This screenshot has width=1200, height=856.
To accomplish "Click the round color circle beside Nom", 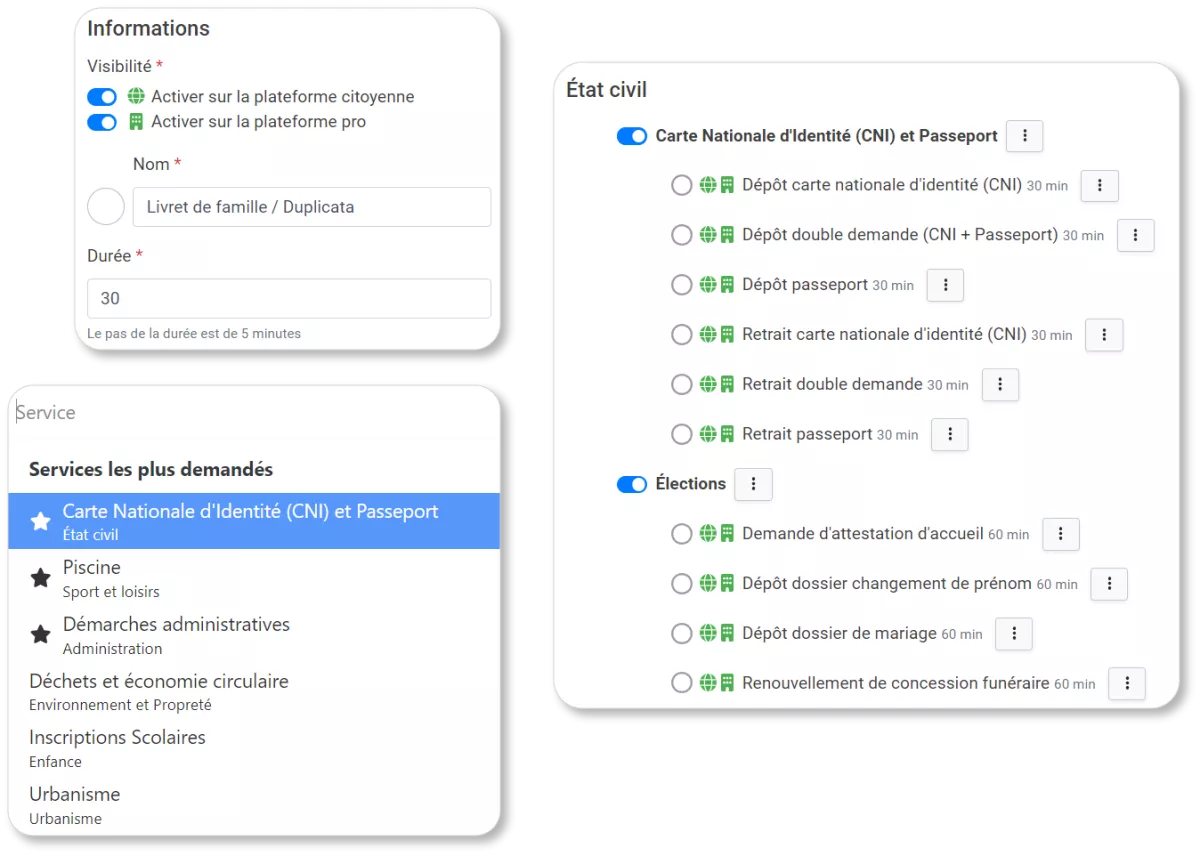I will coord(106,207).
